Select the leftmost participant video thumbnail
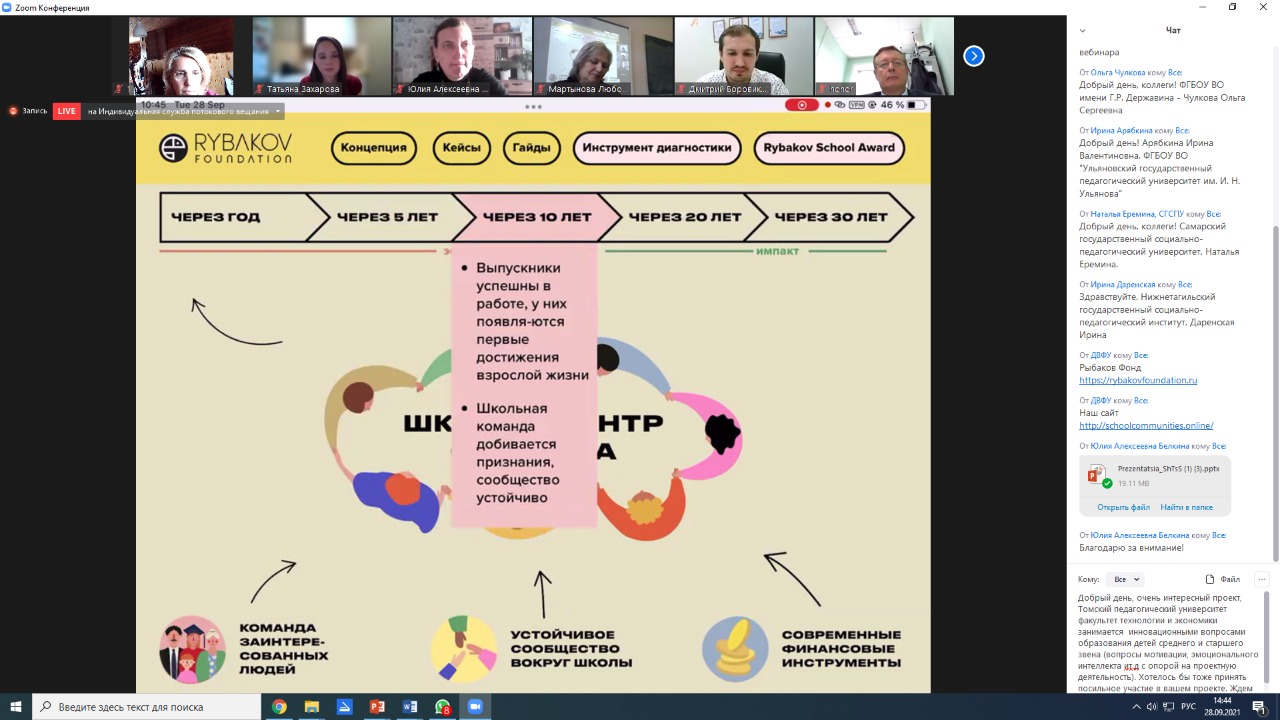This screenshot has height=720, width=1280. 181,56
